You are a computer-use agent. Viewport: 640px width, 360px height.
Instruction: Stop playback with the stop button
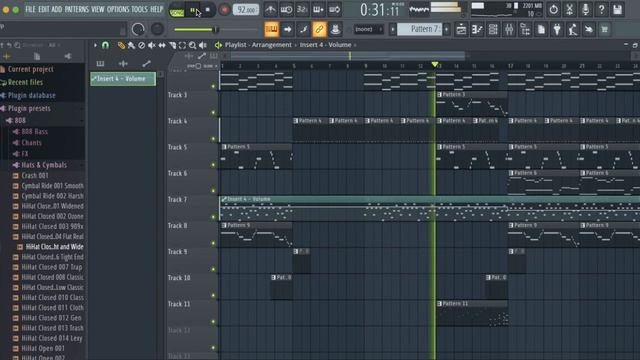tap(207, 10)
